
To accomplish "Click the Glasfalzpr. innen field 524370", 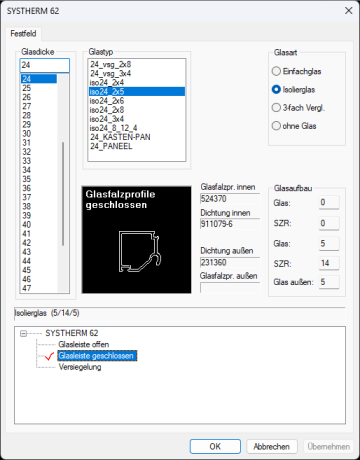I will pos(230,199).
